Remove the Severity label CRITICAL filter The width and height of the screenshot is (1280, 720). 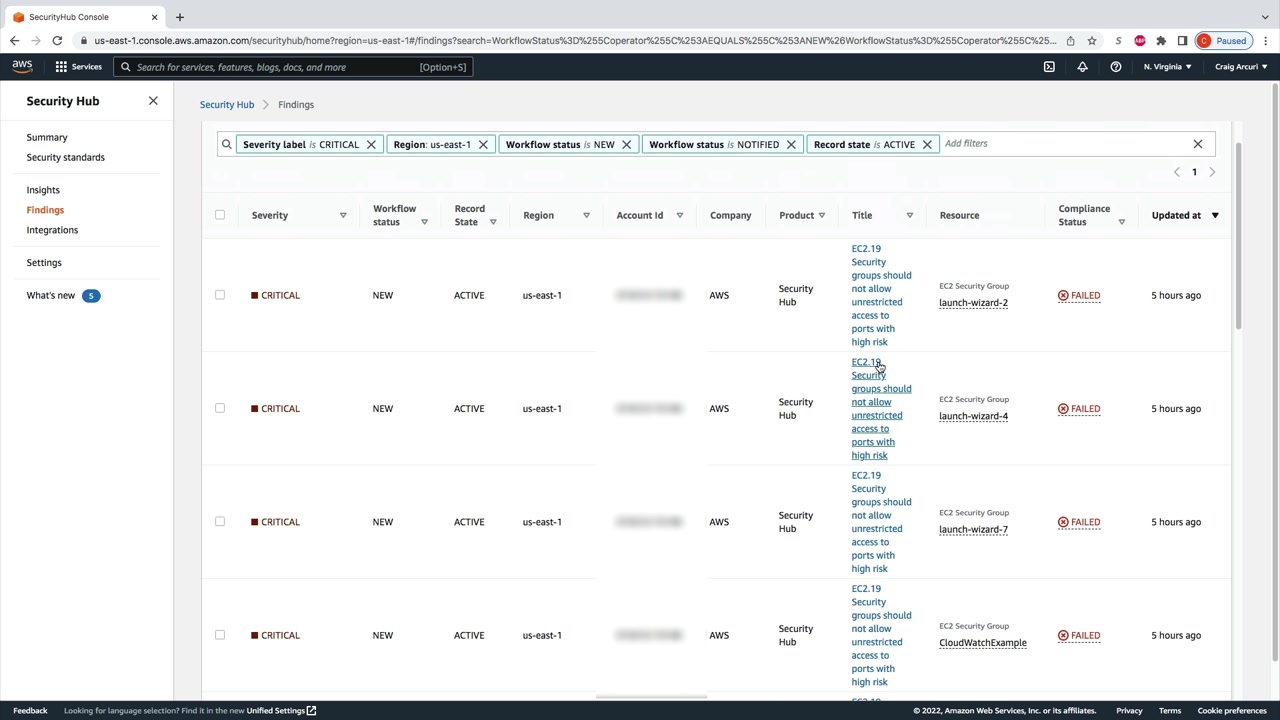click(x=371, y=144)
